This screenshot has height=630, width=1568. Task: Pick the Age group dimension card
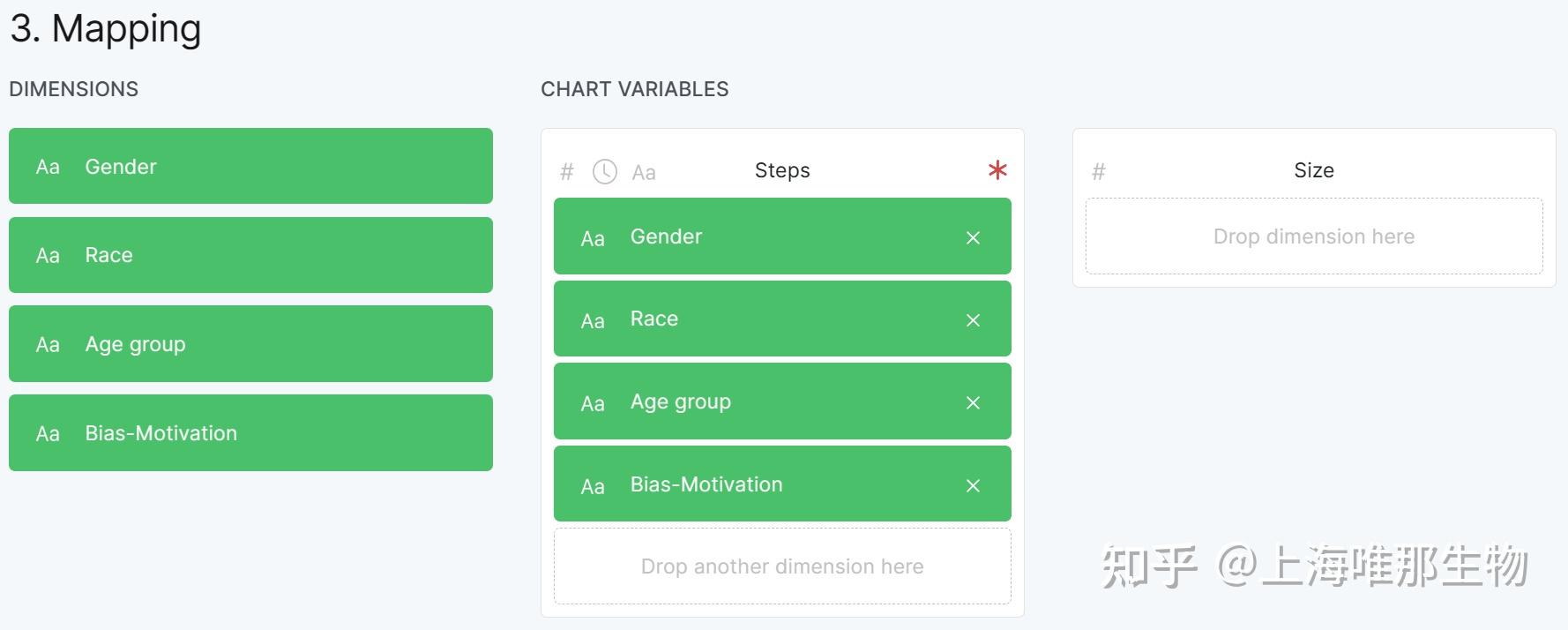click(250, 343)
